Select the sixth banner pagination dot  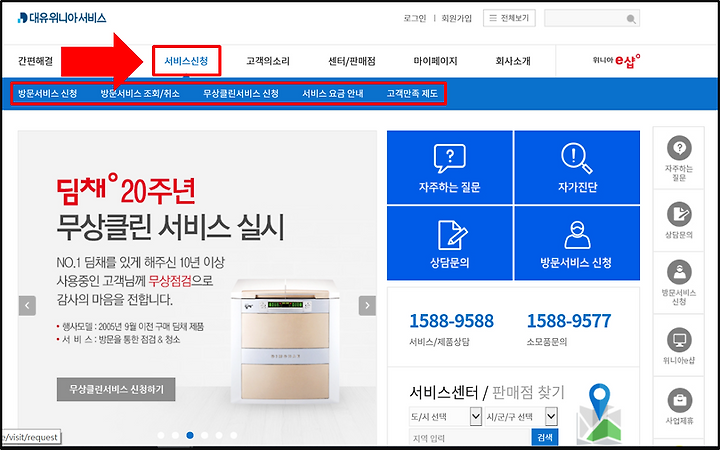pyautogui.click(x=234, y=435)
